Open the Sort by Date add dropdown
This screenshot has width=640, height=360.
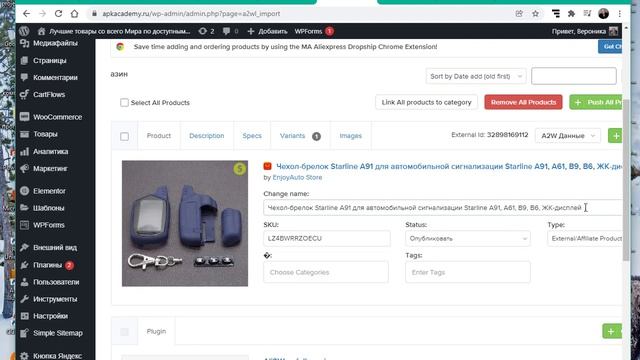[476, 76]
